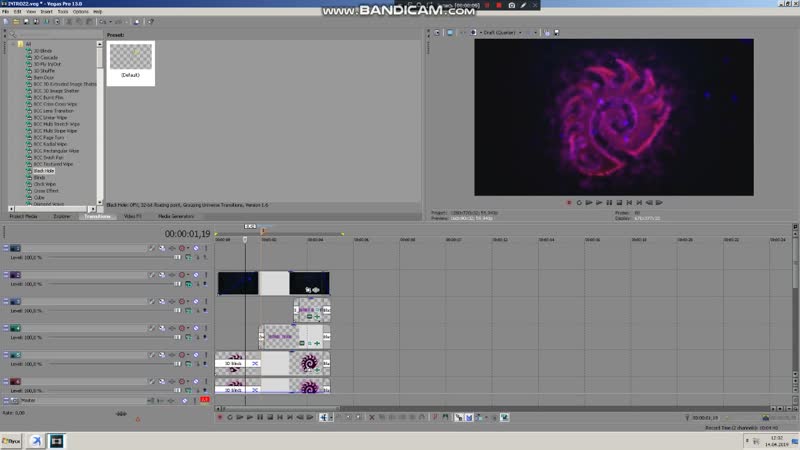Insert a marker with the flag icon

pos(435,417)
